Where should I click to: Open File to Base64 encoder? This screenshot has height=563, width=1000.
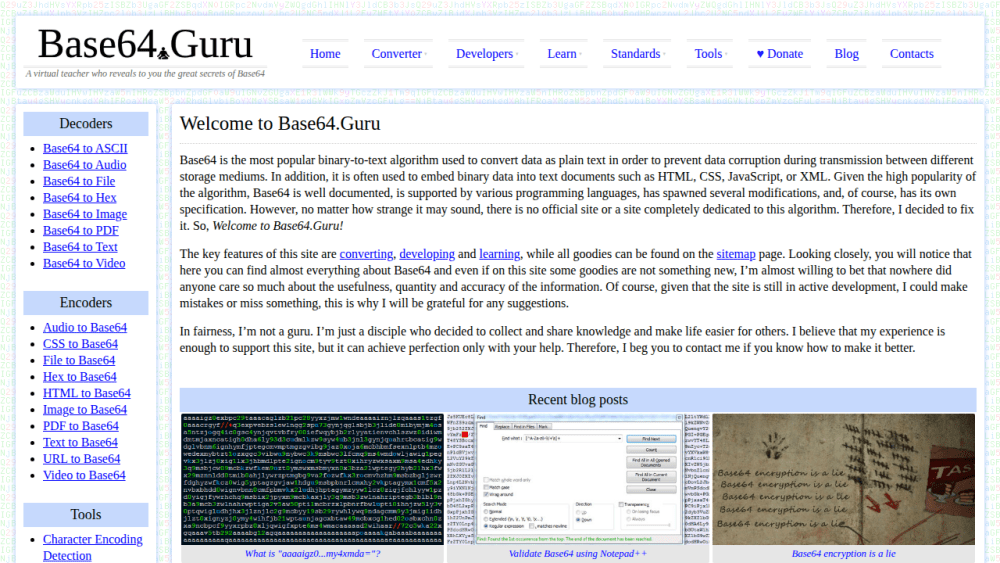(79, 361)
